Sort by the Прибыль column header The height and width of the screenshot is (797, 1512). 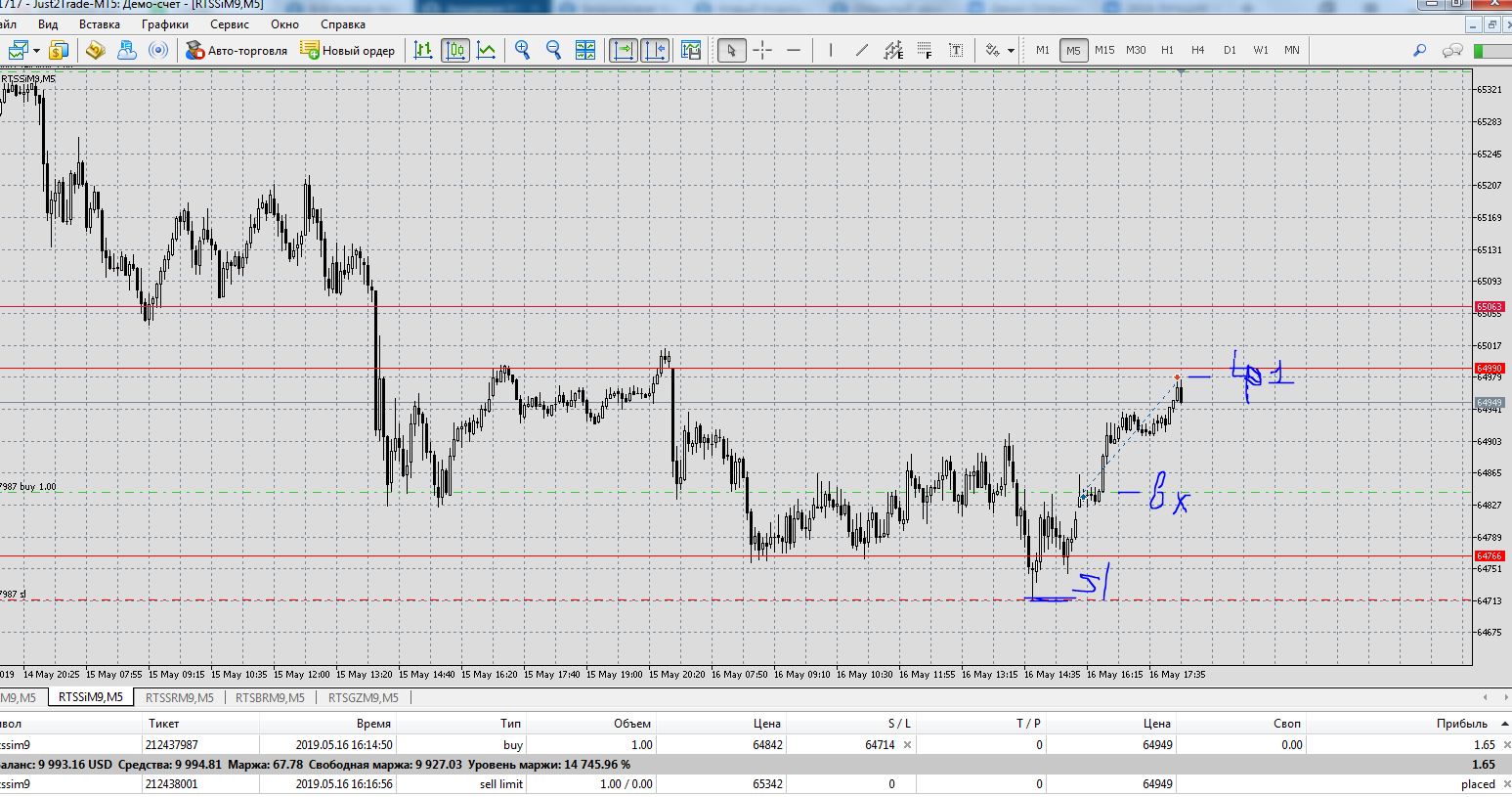pyautogui.click(x=1461, y=724)
